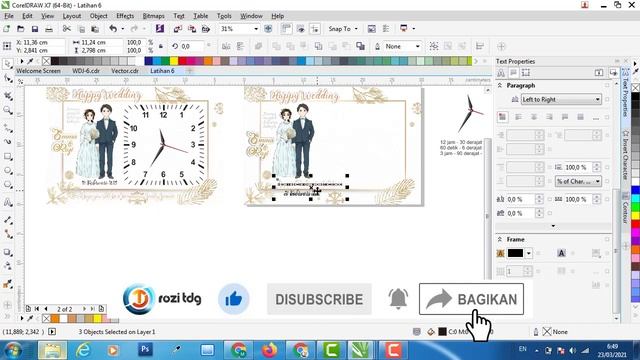This screenshot has height=360, width=640.
Task: Click the Frame tab icon in Text Properties
Action: point(526,73)
